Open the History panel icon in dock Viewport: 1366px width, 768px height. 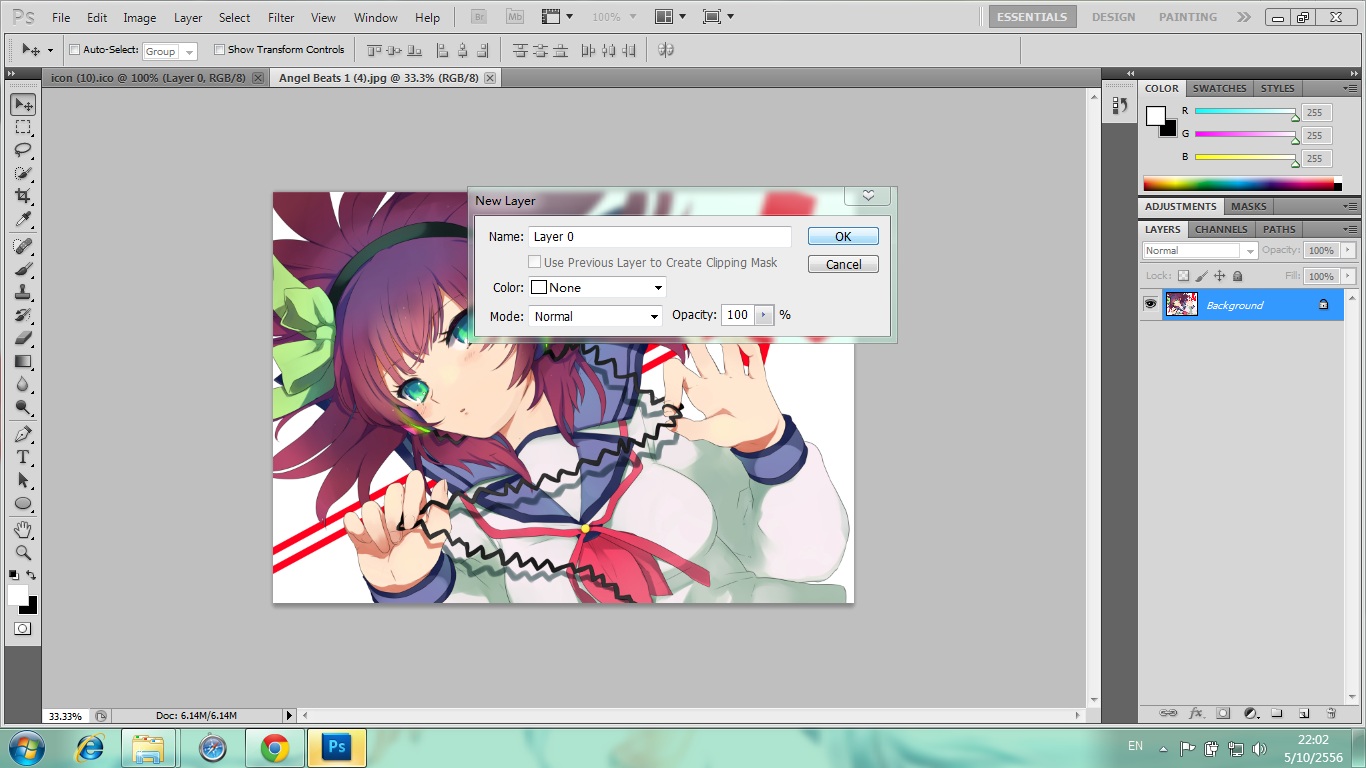(1119, 105)
